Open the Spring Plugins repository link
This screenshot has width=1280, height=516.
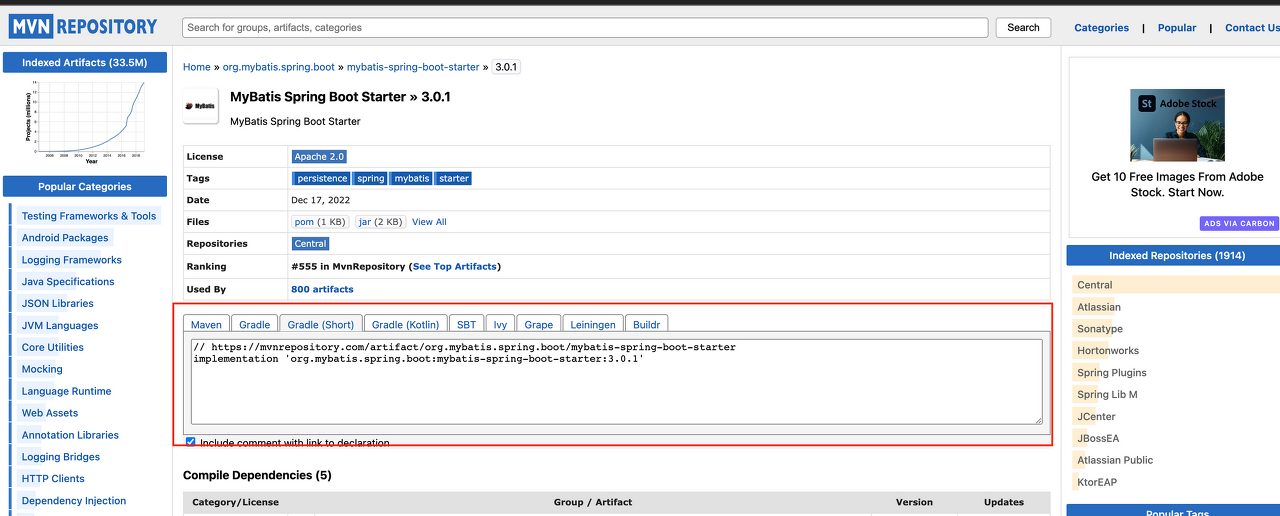pyautogui.click(x=1112, y=373)
